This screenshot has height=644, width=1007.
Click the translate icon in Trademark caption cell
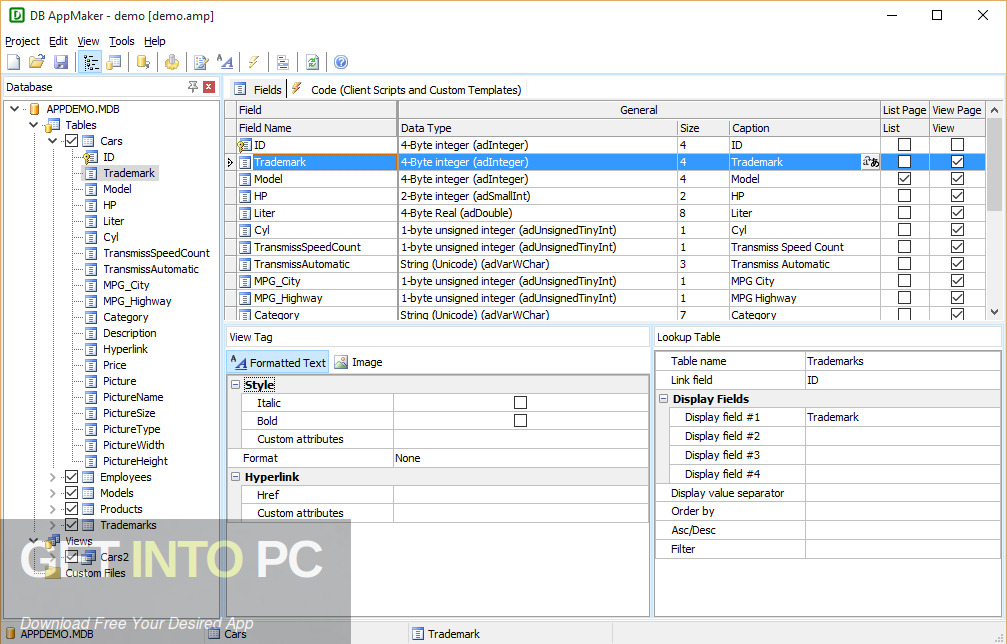point(870,162)
